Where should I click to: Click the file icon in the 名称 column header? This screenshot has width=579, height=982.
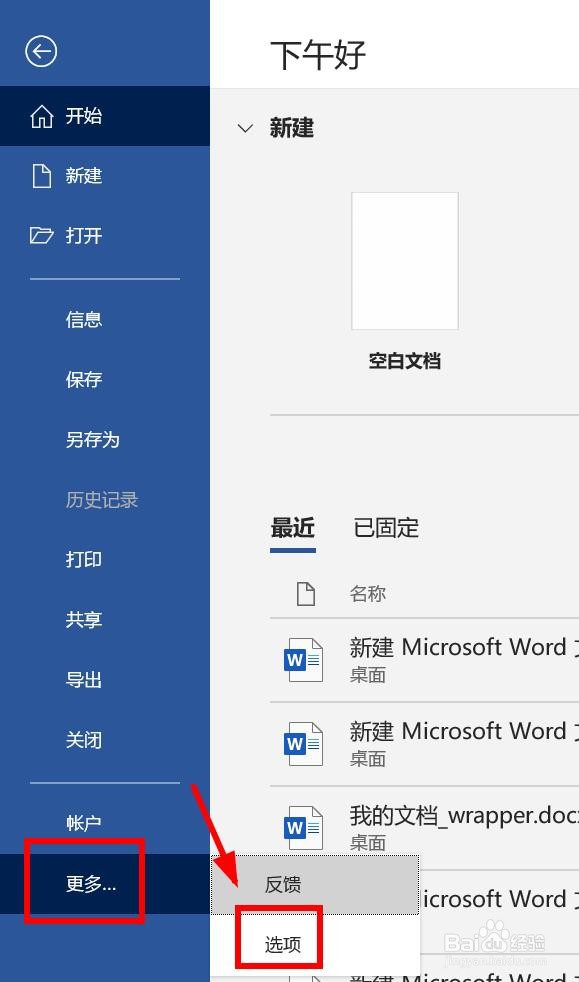click(305, 594)
